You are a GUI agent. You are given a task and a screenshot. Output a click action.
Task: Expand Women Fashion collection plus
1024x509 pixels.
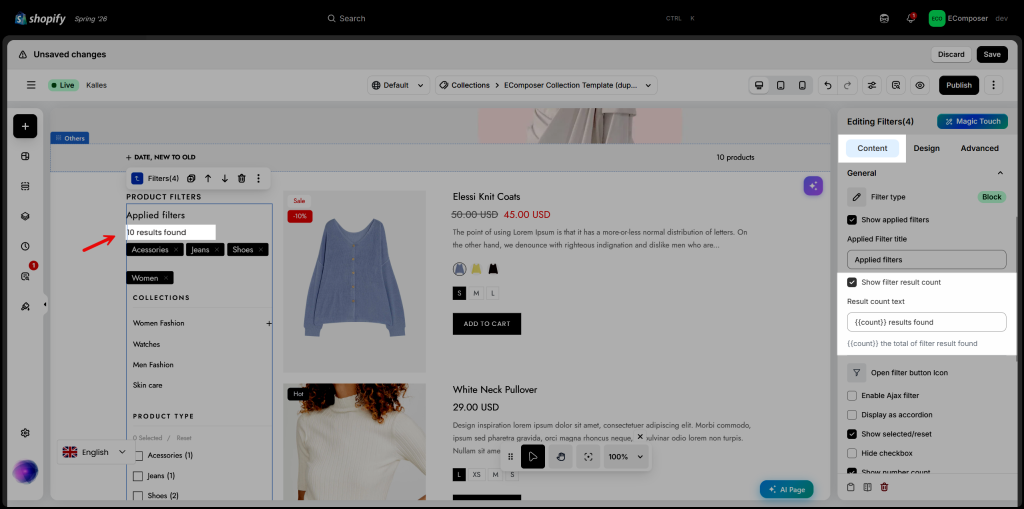(268, 323)
